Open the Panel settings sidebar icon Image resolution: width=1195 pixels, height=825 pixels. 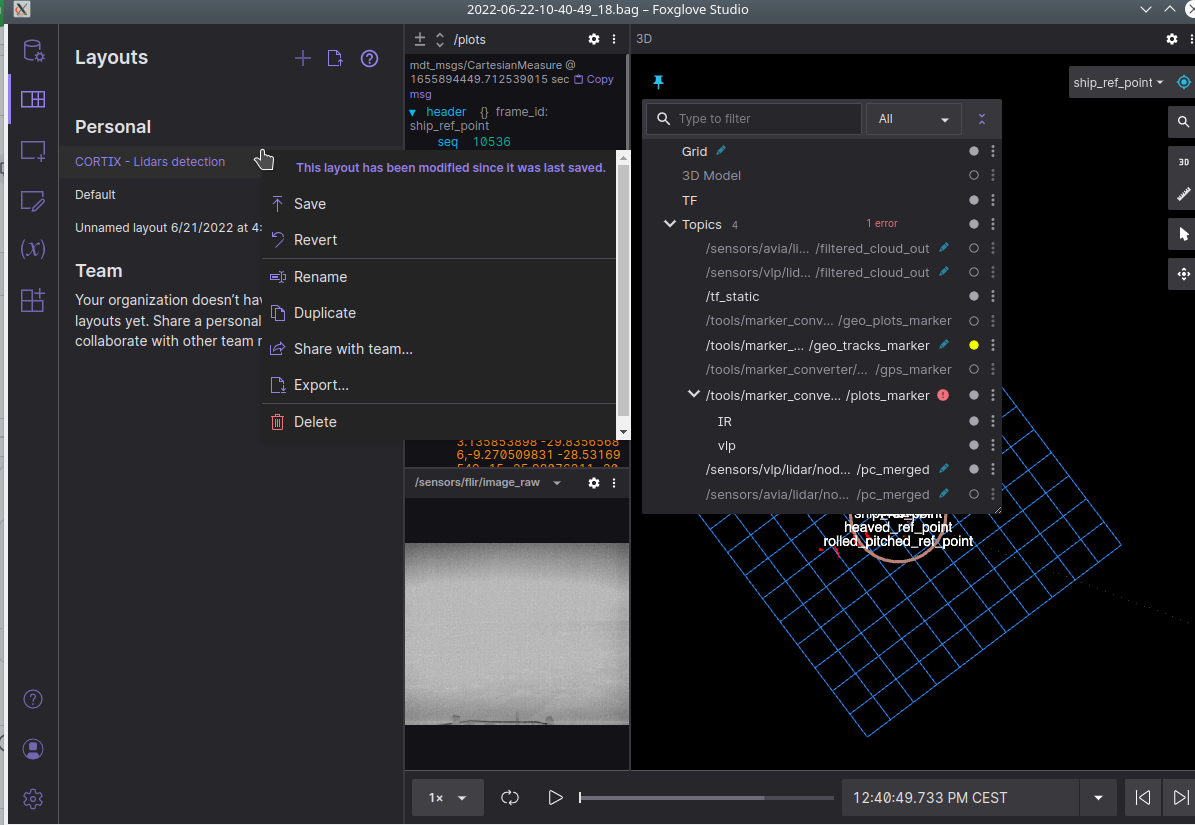(x=33, y=200)
